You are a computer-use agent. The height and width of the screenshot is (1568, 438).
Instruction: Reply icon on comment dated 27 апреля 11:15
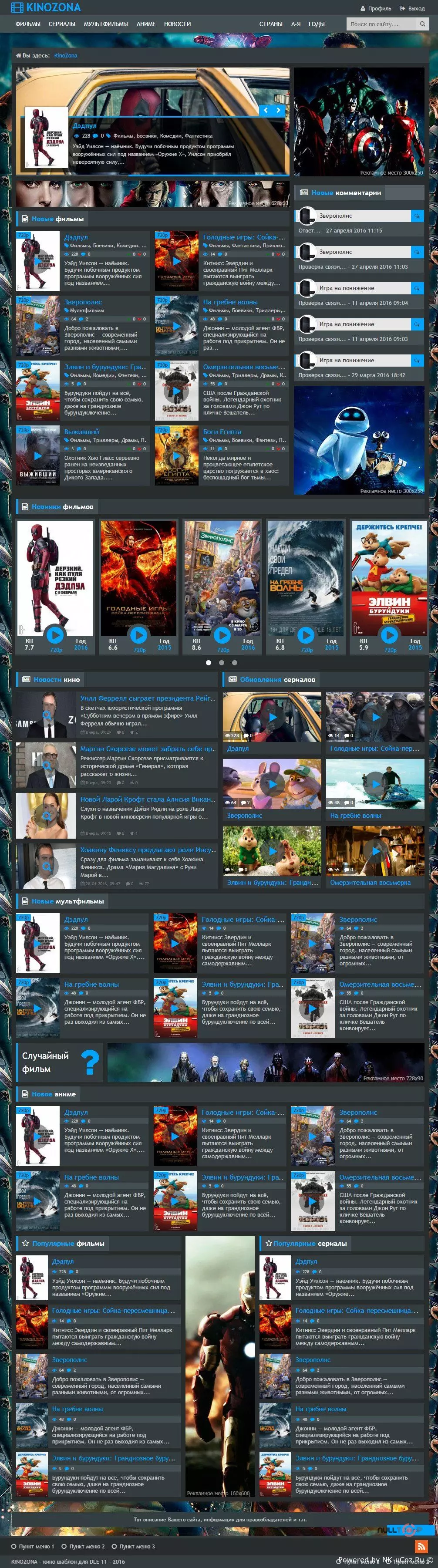point(417,216)
